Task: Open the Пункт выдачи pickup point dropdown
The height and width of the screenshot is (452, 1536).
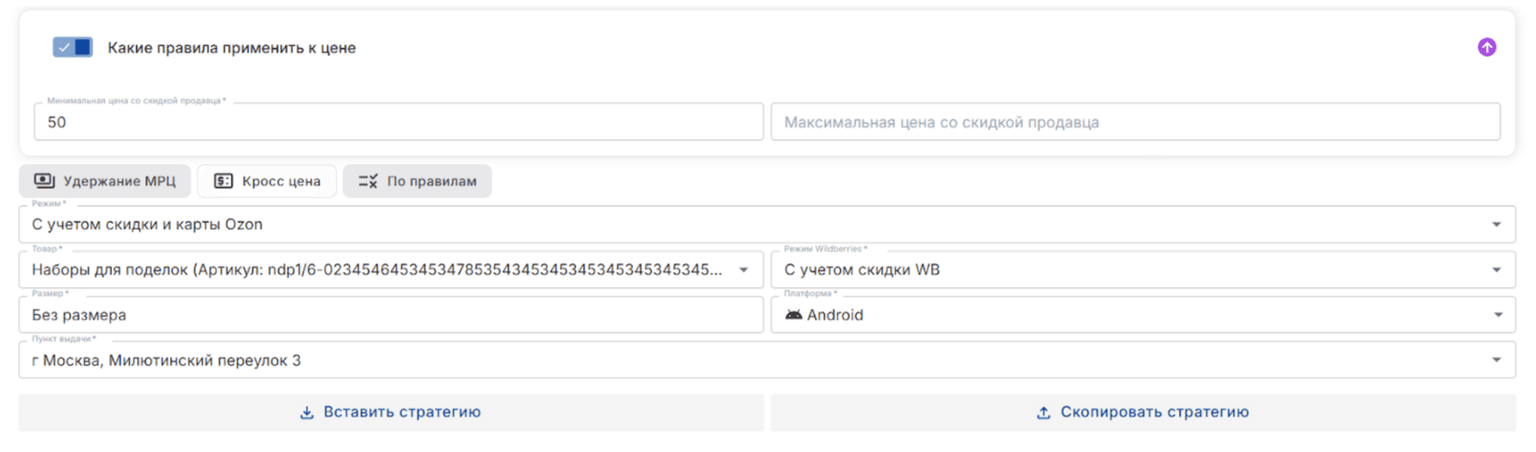Action: point(767,360)
